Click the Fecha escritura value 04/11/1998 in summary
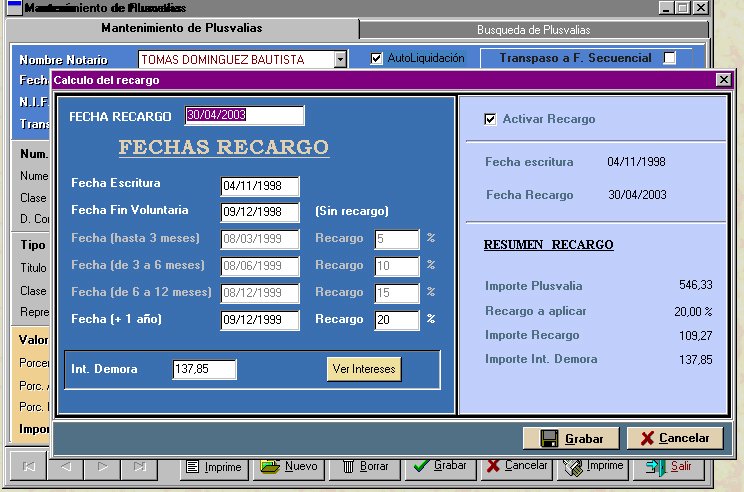The height and width of the screenshot is (492, 744). coord(636,162)
